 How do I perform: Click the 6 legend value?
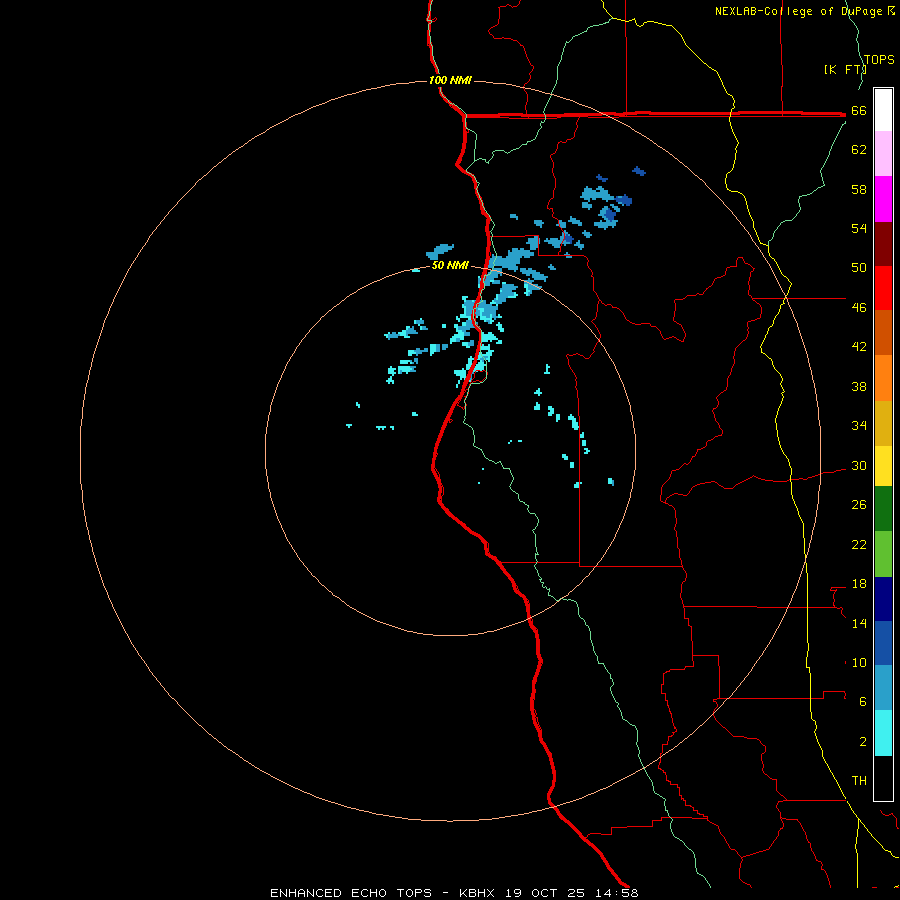(x=863, y=701)
